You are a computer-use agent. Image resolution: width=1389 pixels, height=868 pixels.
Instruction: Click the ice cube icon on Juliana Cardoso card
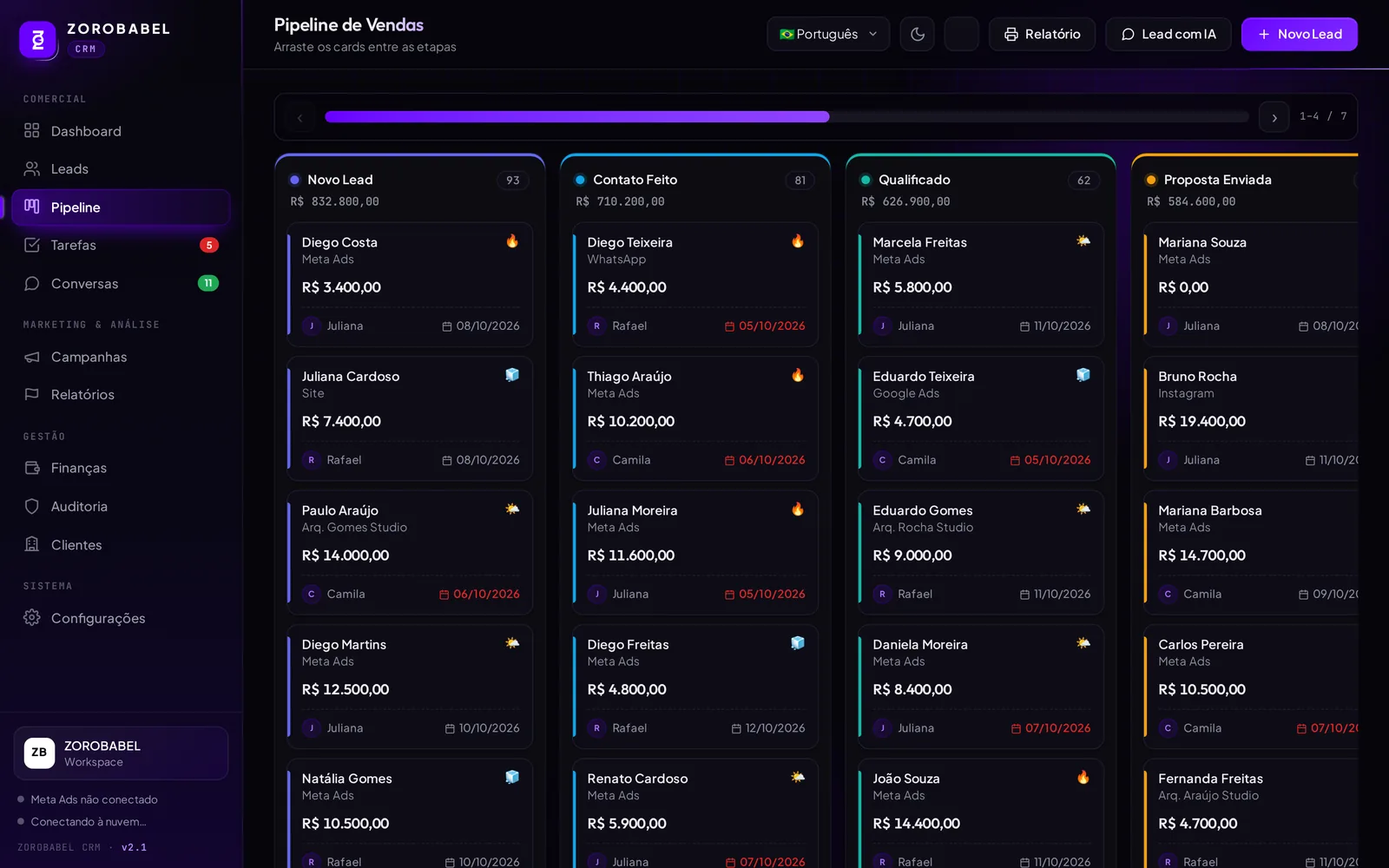[x=512, y=375]
